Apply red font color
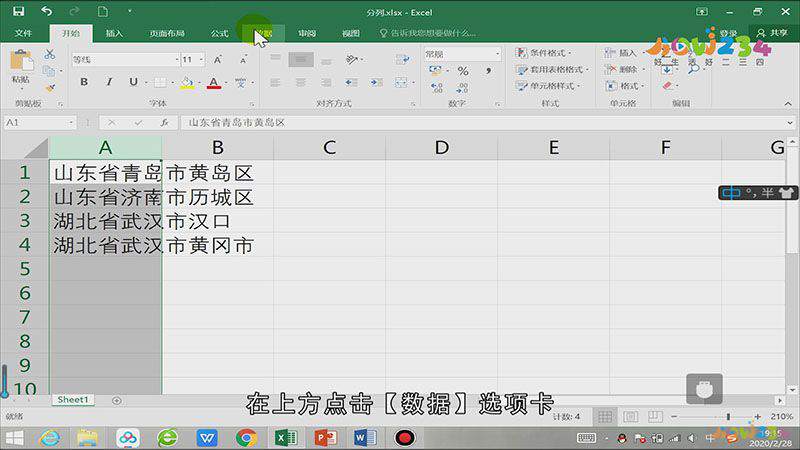 pos(214,83)
